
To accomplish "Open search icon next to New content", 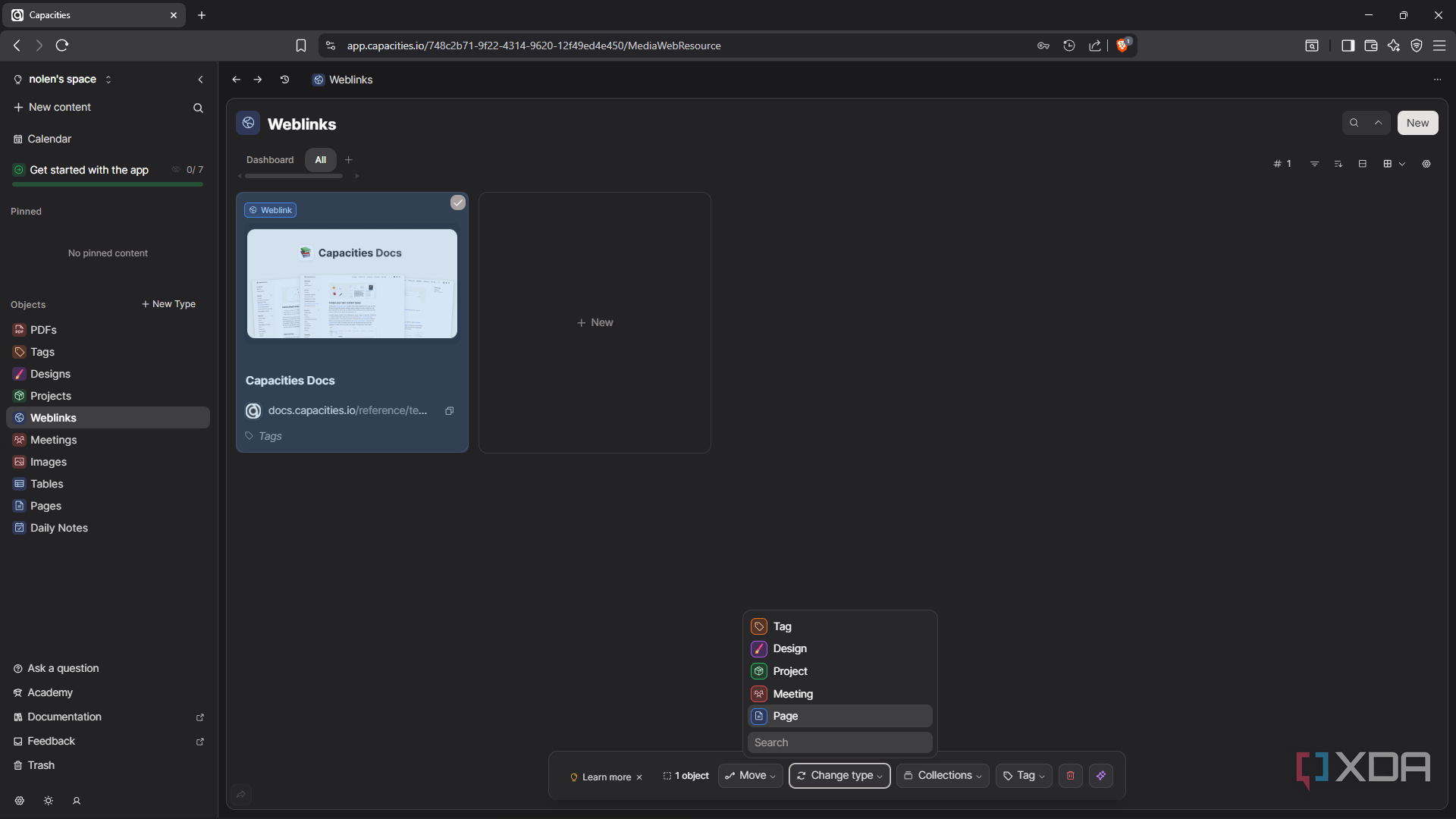I will (198, 108).
